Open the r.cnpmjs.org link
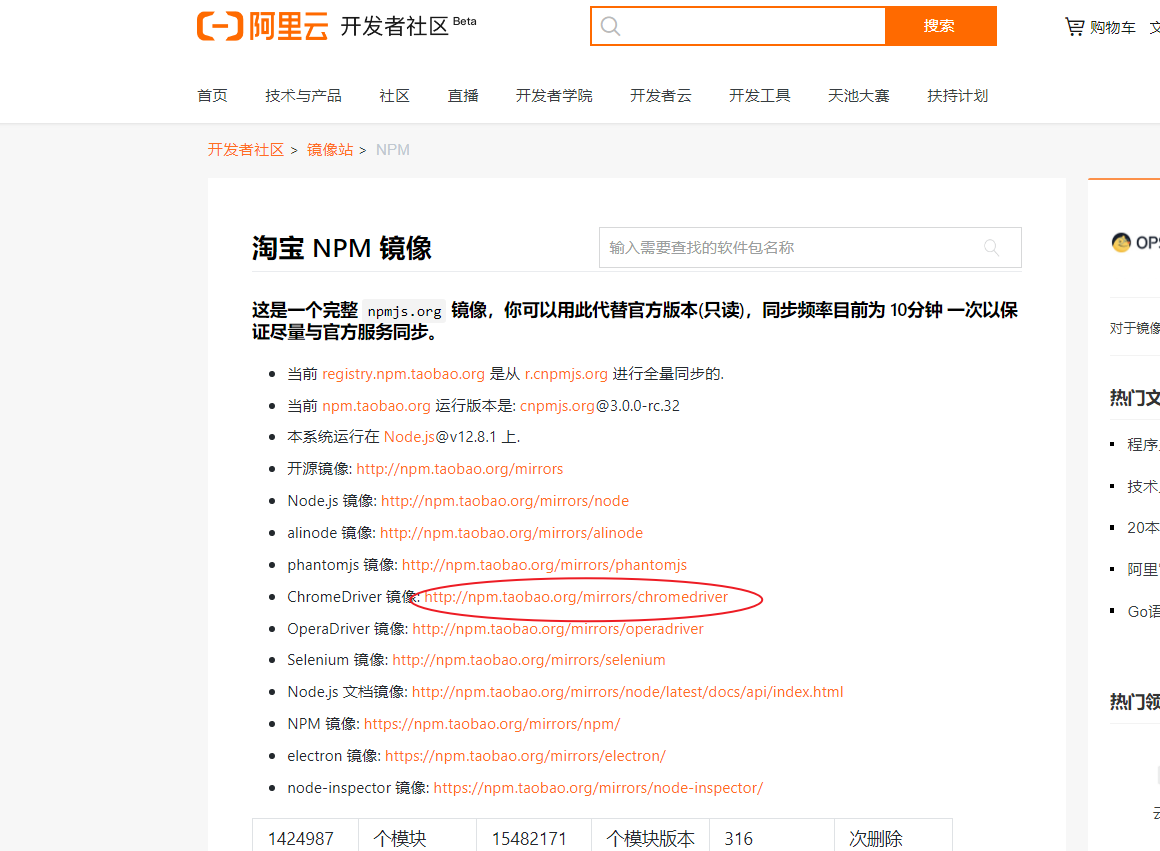 [x=566, y=374]
